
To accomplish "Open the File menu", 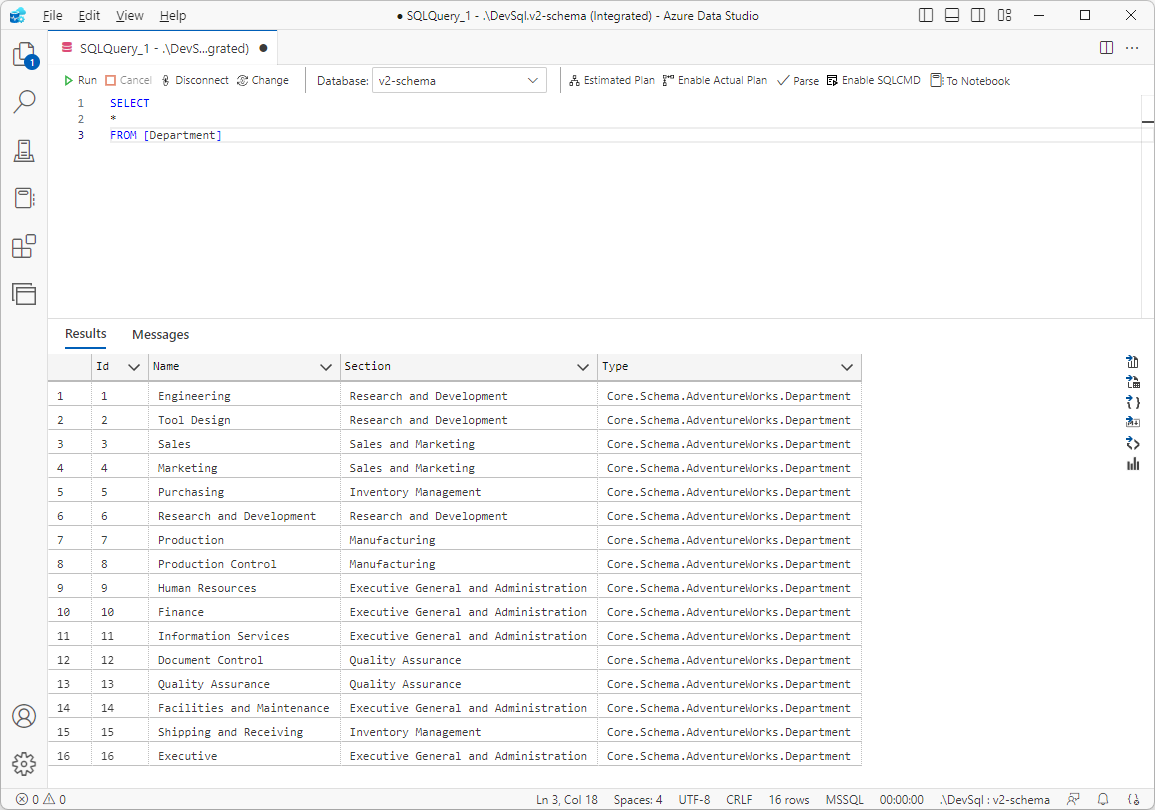I will [52, 15].
